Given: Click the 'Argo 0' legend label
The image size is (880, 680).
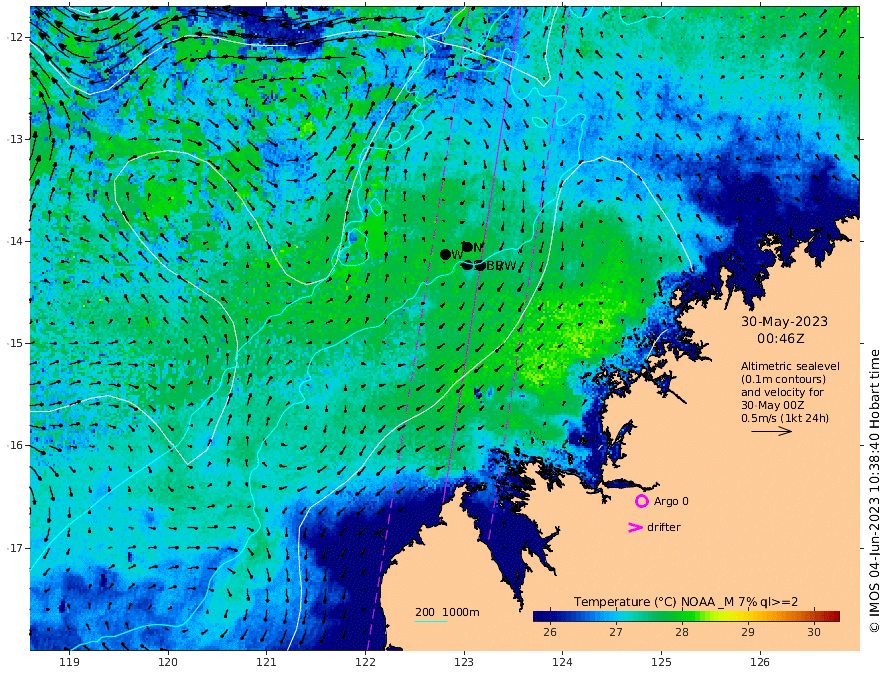Looking at the screenshot, I should (671, 502).
